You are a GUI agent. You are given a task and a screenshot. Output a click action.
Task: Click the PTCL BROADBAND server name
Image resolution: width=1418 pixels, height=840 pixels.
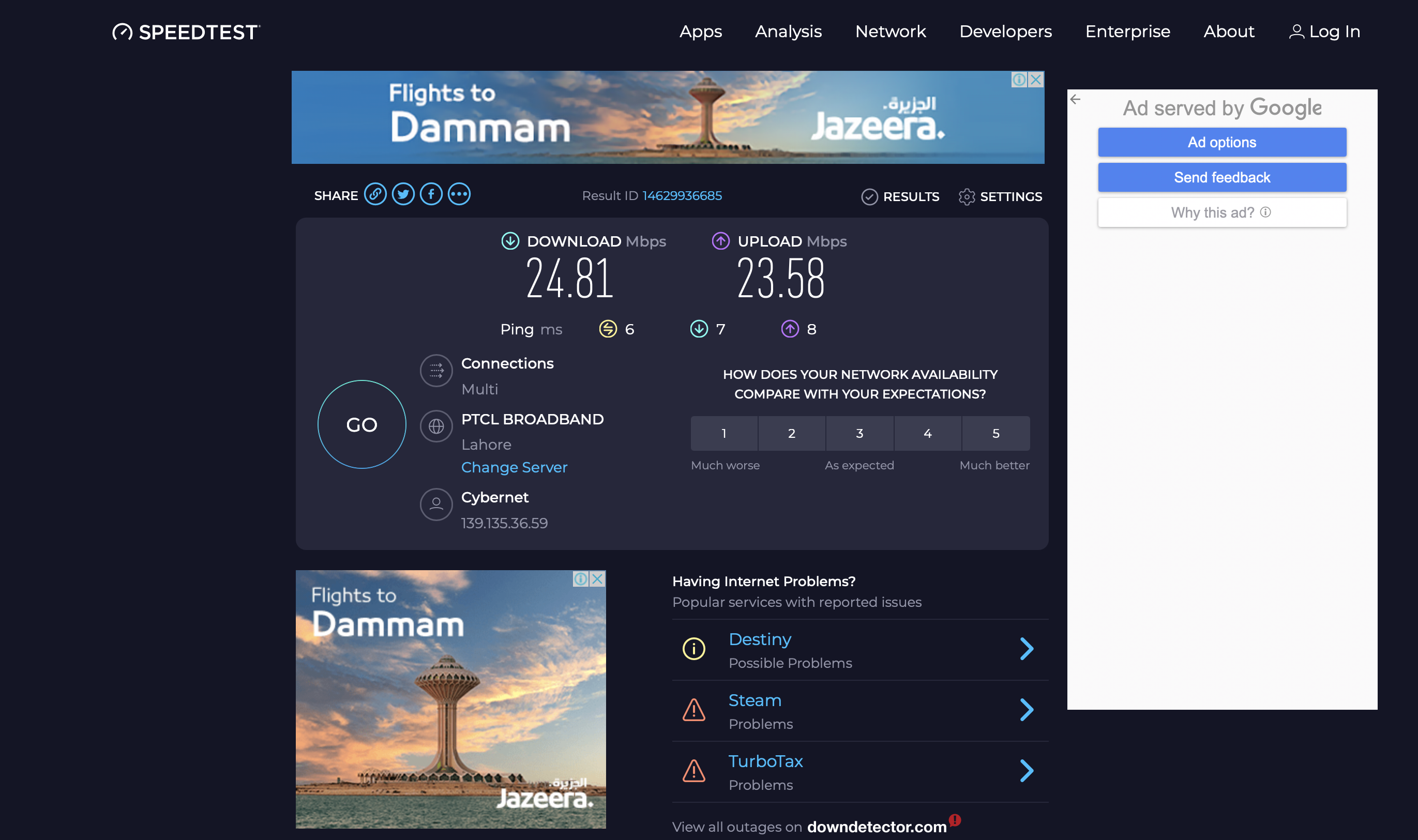pyautogui.click(x=532, y=419)
